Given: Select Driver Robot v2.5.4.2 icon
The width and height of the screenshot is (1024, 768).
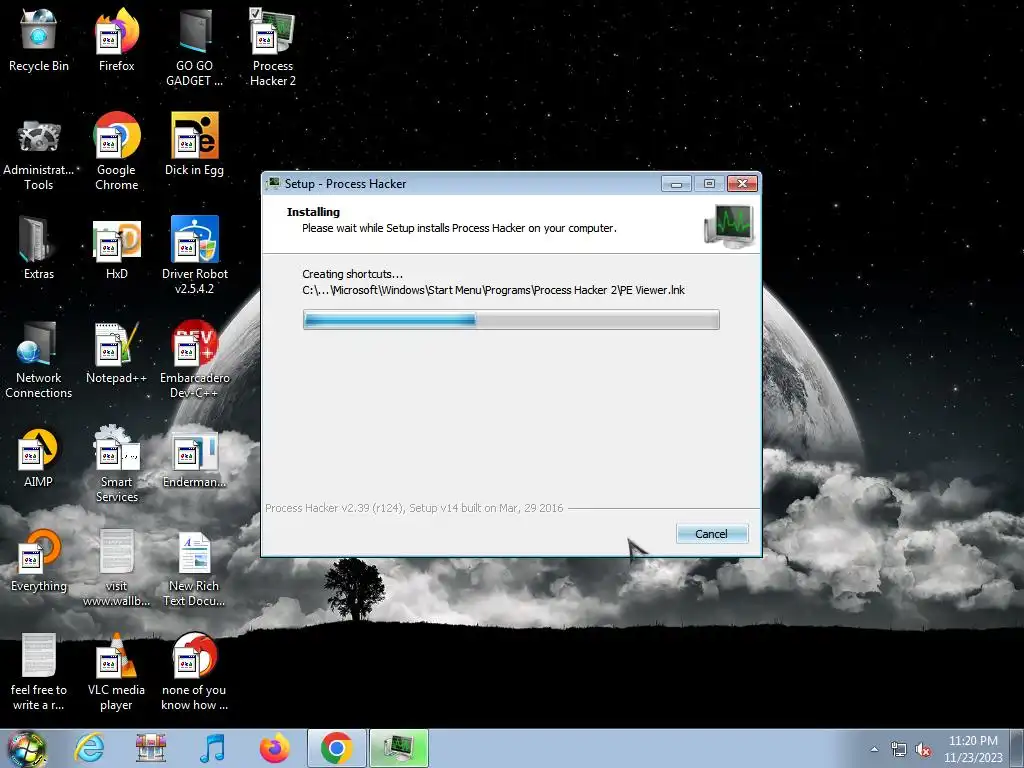Looking at the screenshot, I should click(x=194, y=255).
